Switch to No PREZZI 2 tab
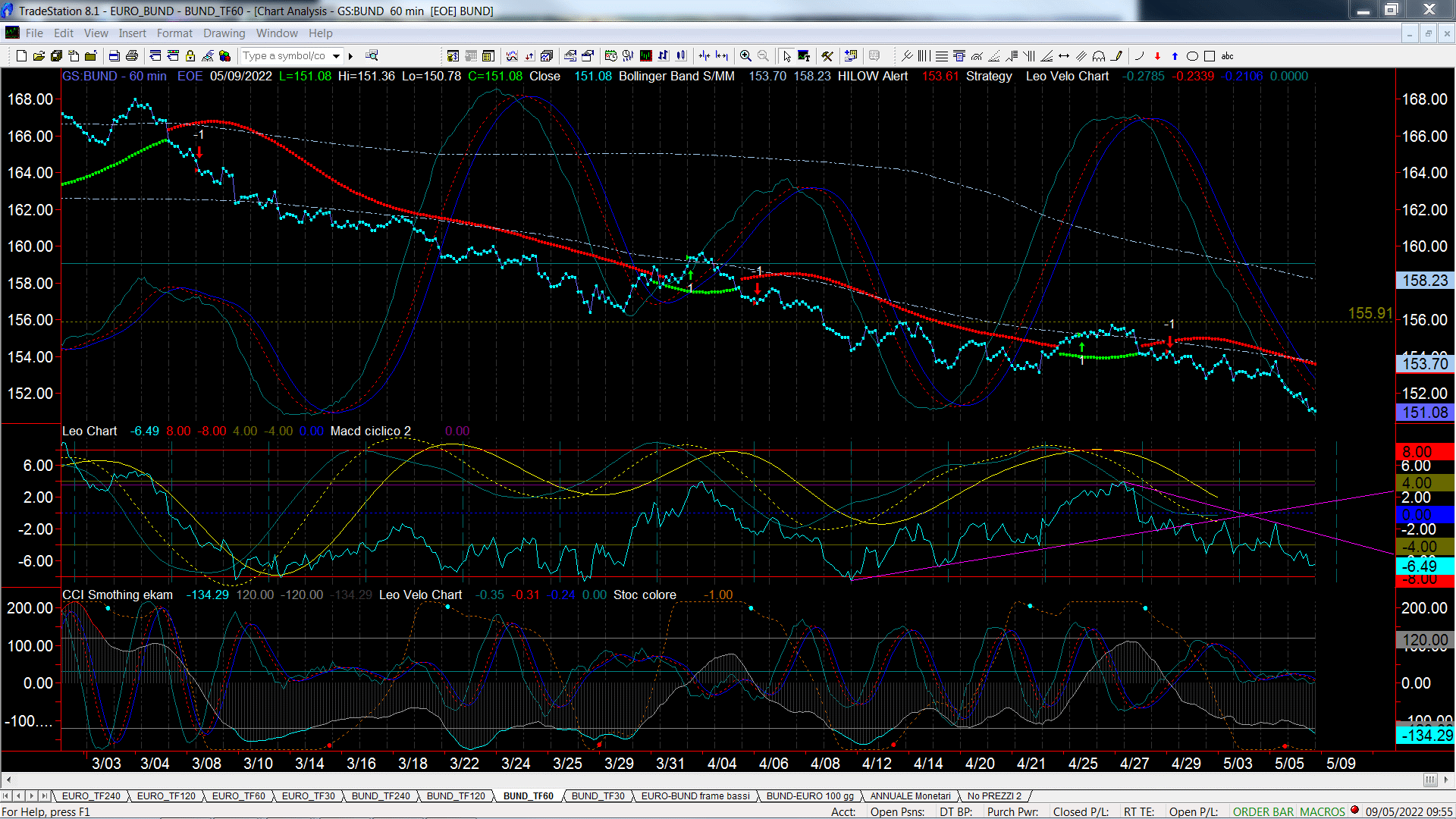 pyautogui.click(x=994, y=796)
